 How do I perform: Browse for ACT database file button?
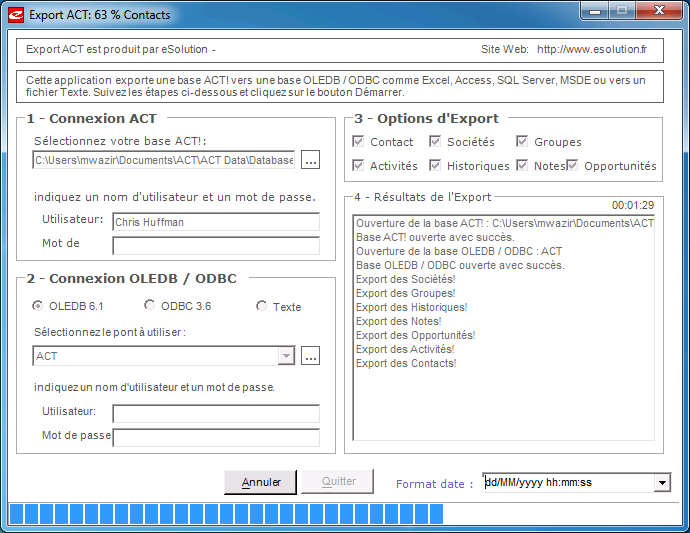[310, 160]
